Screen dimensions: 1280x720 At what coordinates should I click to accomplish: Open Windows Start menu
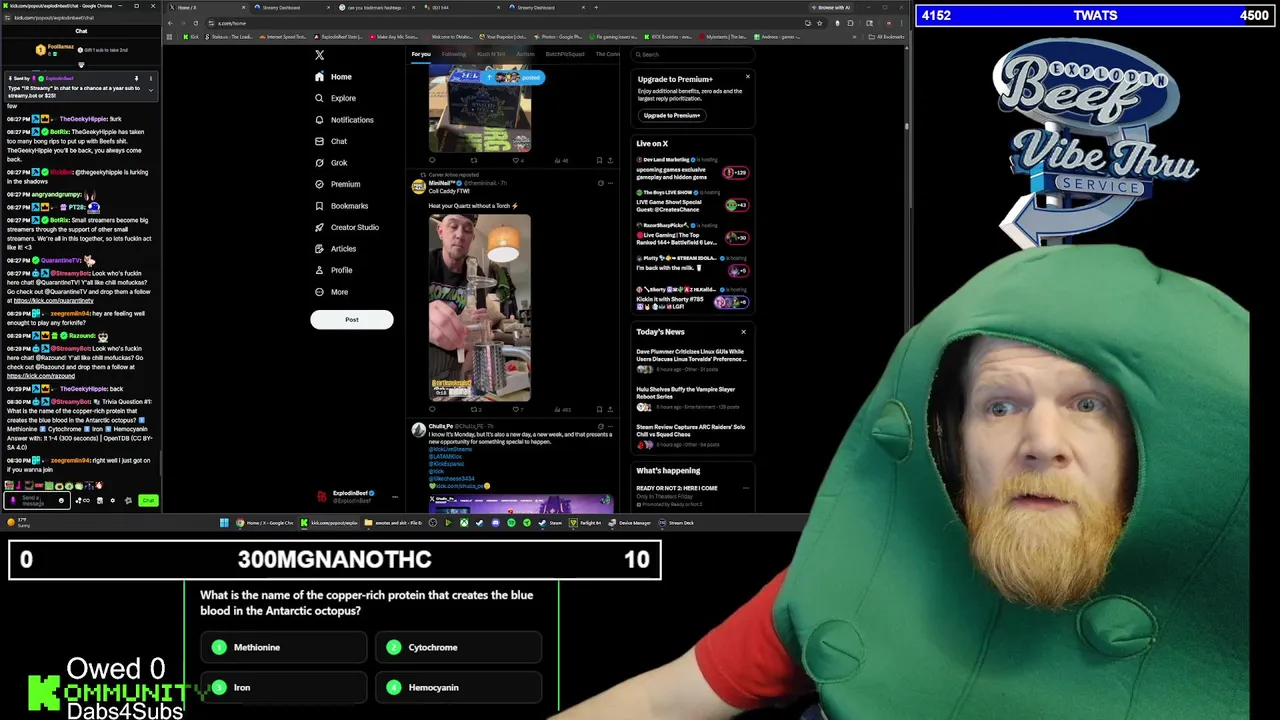[x=224, y=523]
